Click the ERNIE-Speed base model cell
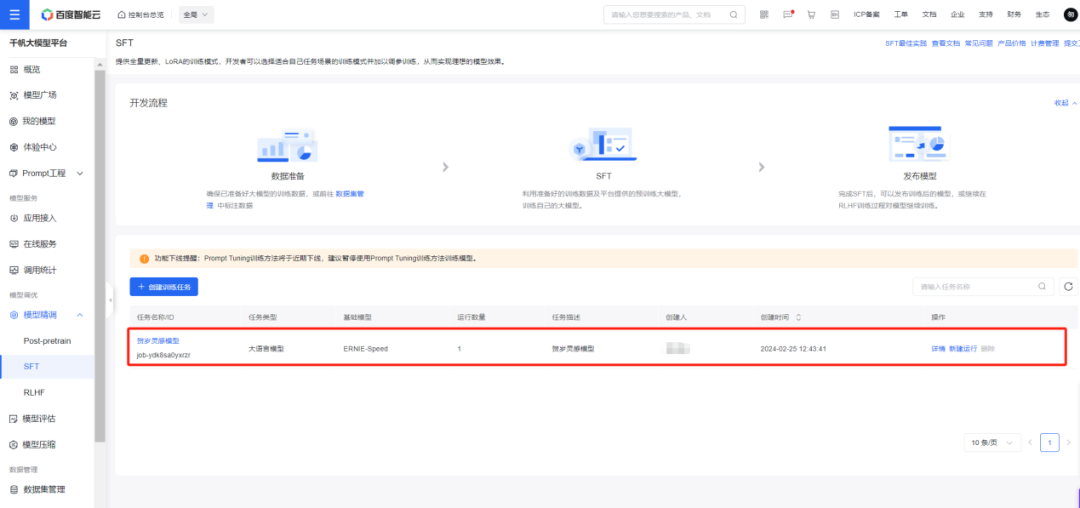 coord(365,348)
